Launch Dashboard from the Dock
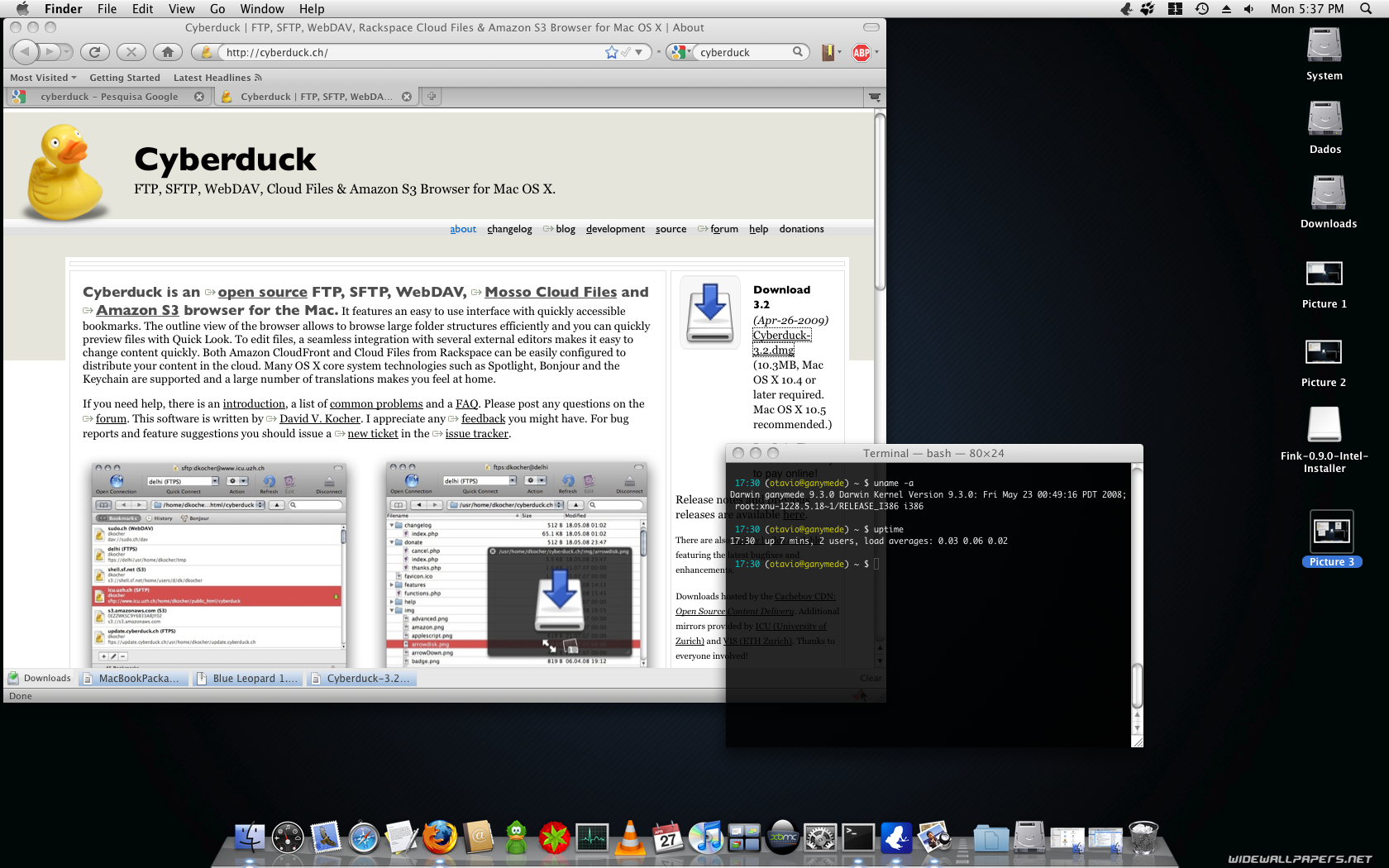This screenshot has height=868, width=1389. coord(288,837)
